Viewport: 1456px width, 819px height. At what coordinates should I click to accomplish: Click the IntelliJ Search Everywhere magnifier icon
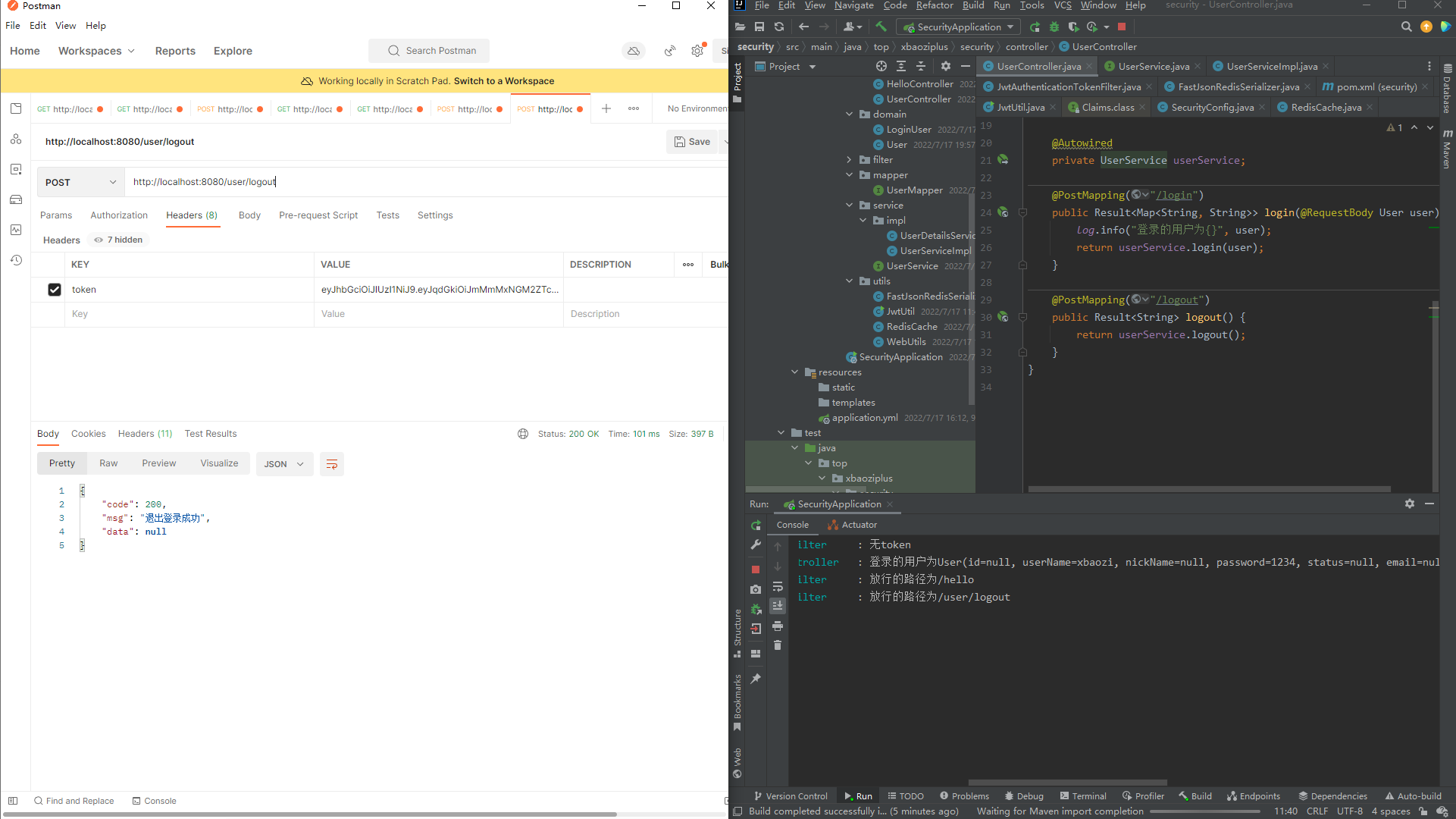[1406, 27]
